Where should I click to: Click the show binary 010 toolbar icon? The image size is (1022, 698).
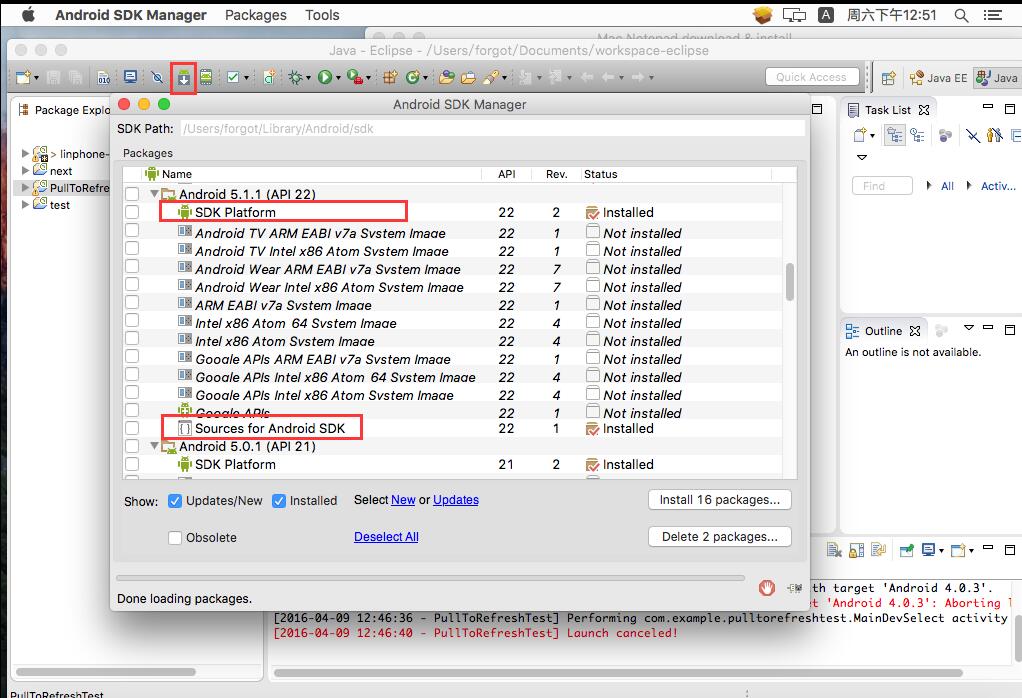pyautogui.click(x=104, y=78)
